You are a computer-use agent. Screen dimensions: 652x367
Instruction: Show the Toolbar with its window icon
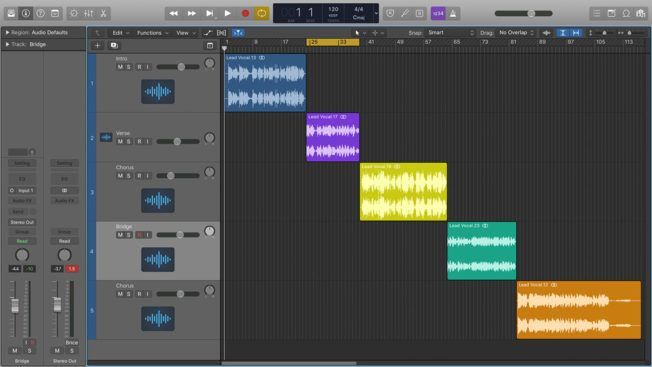point(55,13)
